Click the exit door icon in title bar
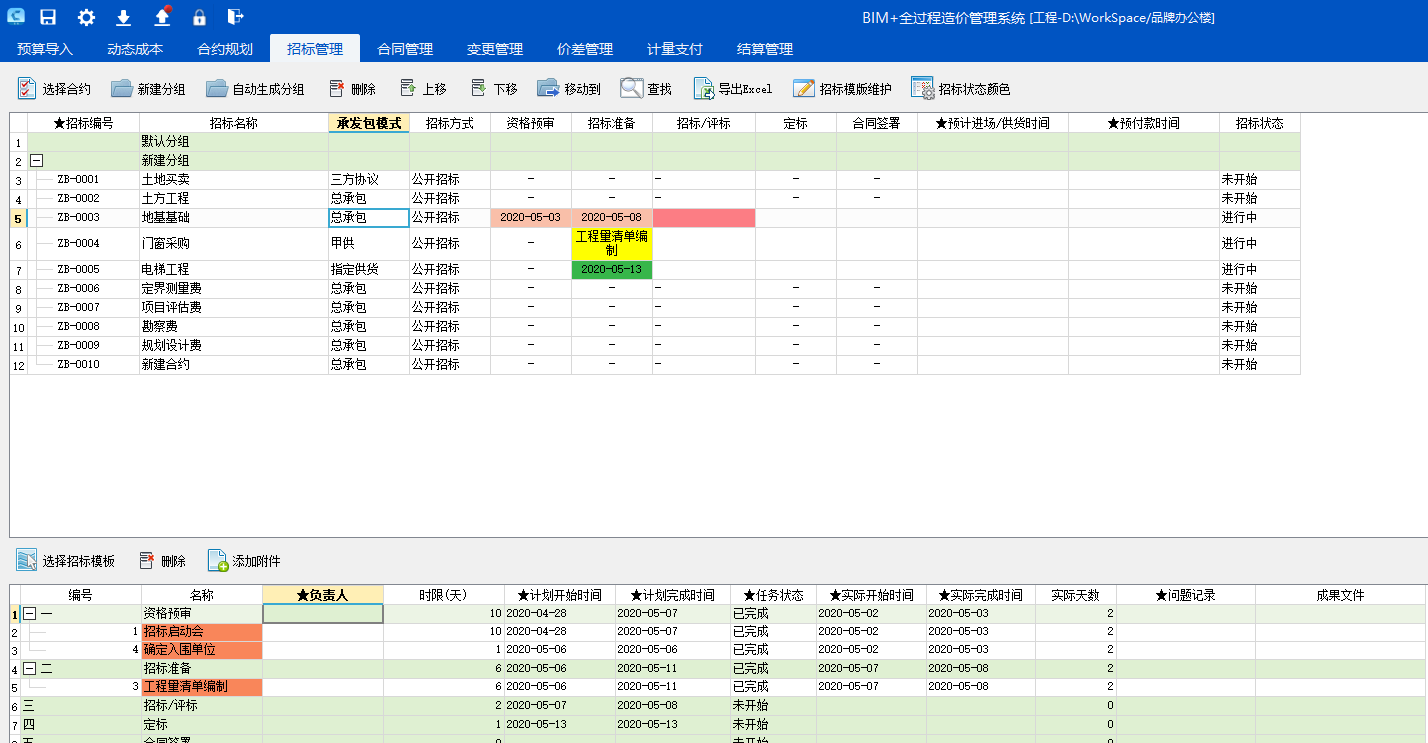Image resolution: width=1428 pixels, height=743 pixels. click(x=235, y=17)
